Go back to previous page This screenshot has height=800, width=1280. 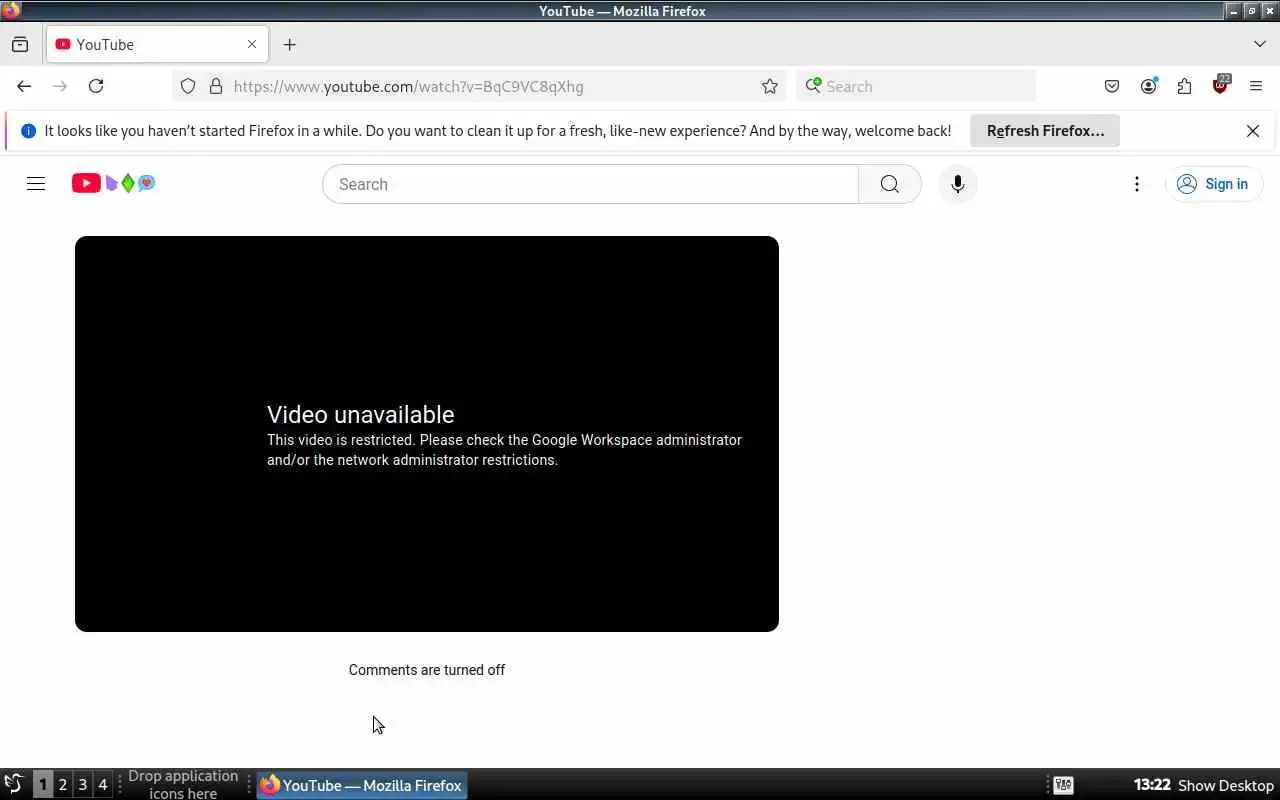(24, 86)
